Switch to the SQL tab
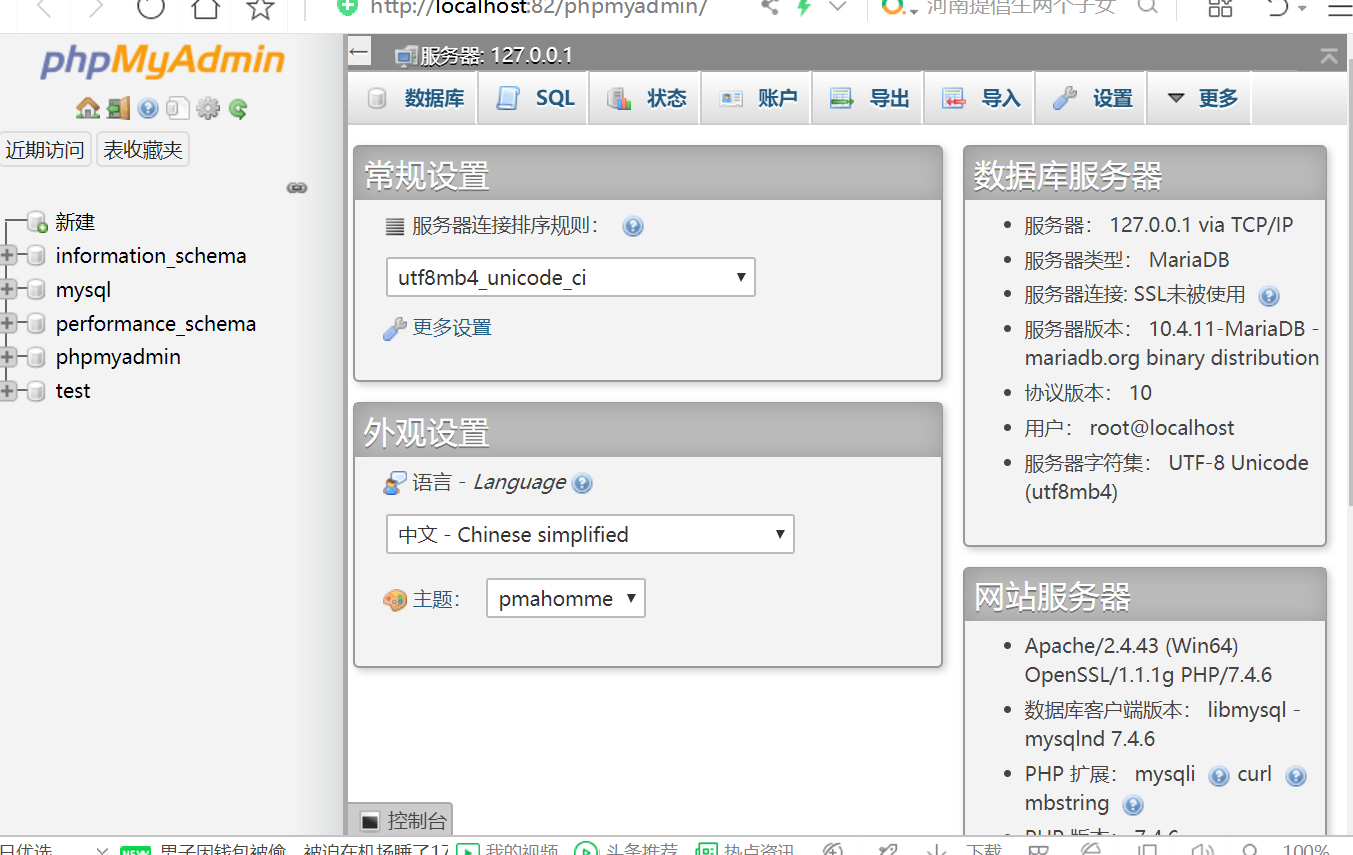1353x855 pixels. pos(535,98)
